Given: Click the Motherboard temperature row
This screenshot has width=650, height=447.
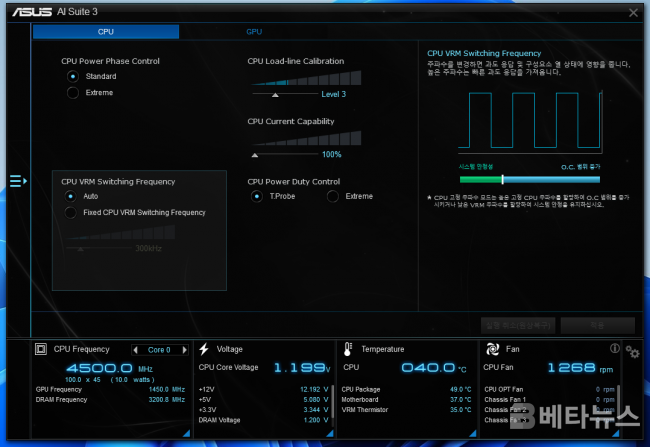Looking at the screenshot, I should pos(406,400).
